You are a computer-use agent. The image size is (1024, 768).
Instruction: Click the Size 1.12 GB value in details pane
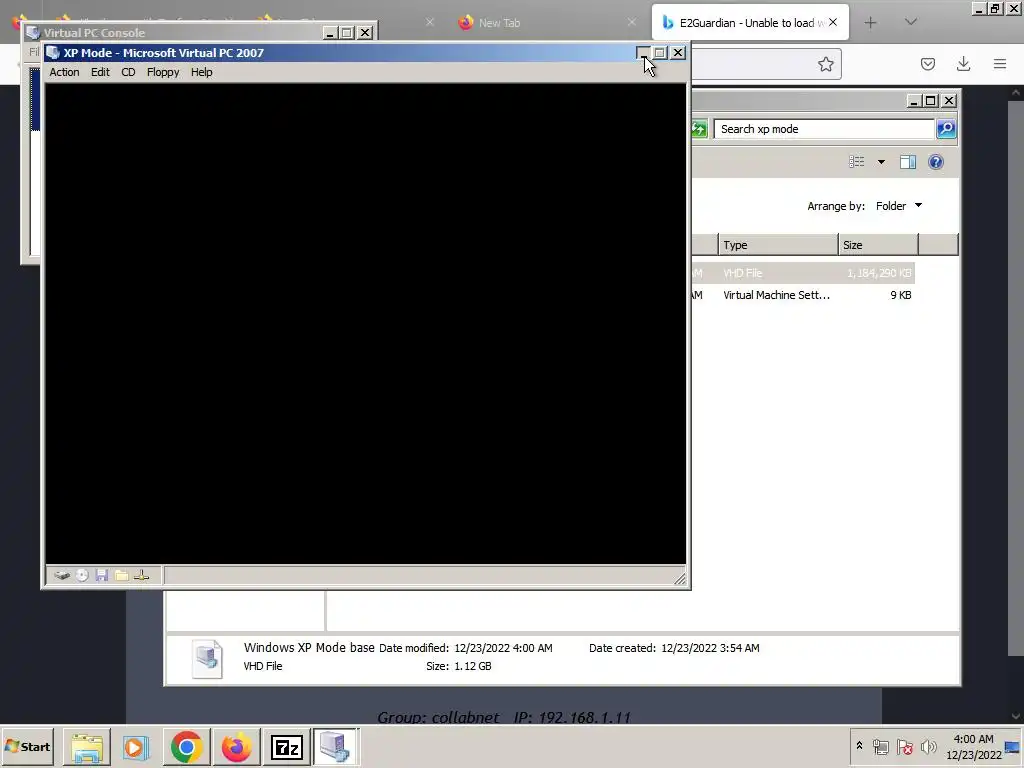coord(473,666)
